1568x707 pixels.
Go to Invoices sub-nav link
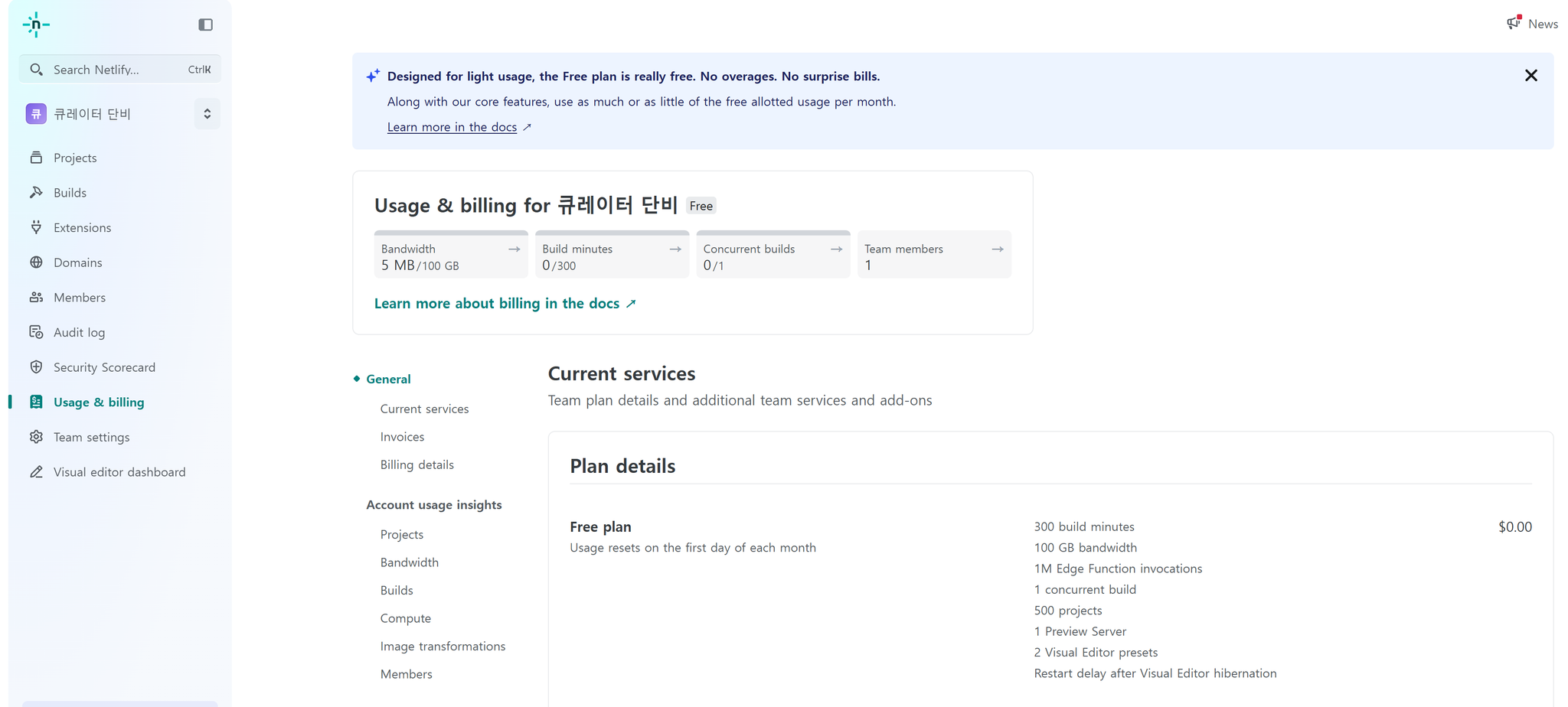[x=402, y=437]
